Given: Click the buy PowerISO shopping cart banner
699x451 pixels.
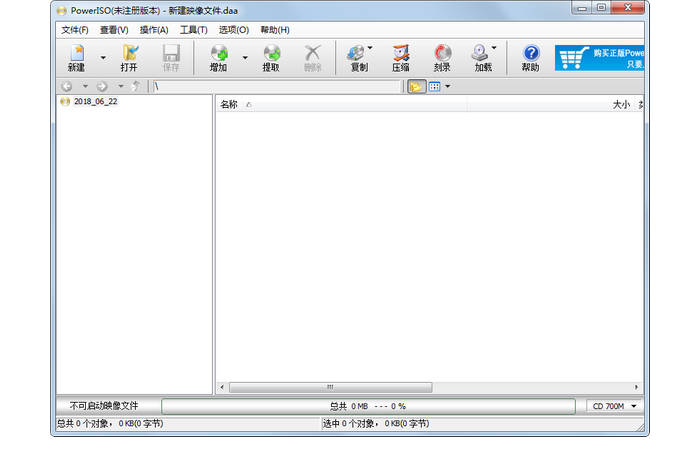Looking at the screenshot, I should 598,58.
